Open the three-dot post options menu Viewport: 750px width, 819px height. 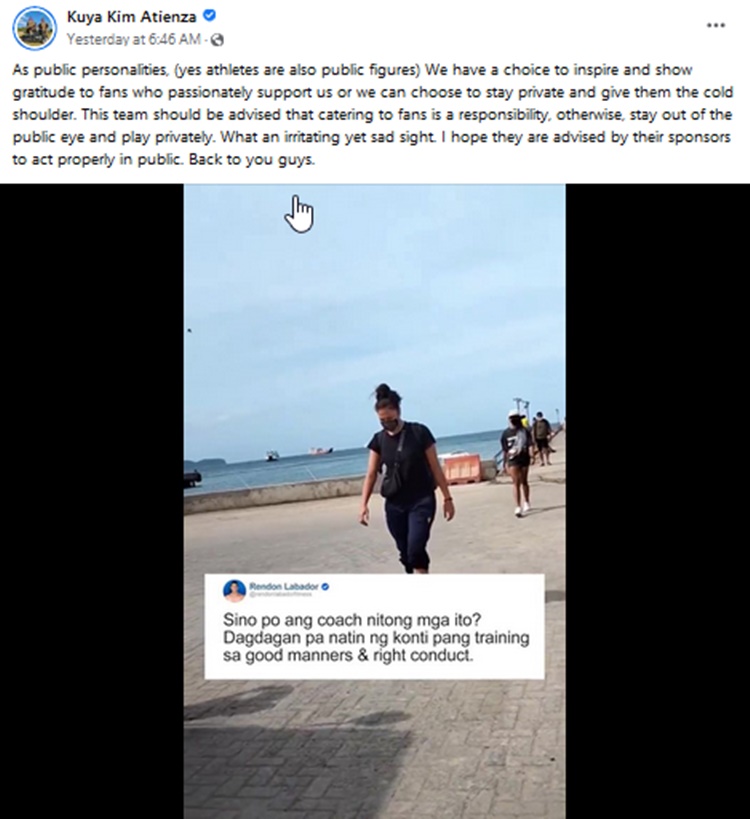click(x=716, y=25)
